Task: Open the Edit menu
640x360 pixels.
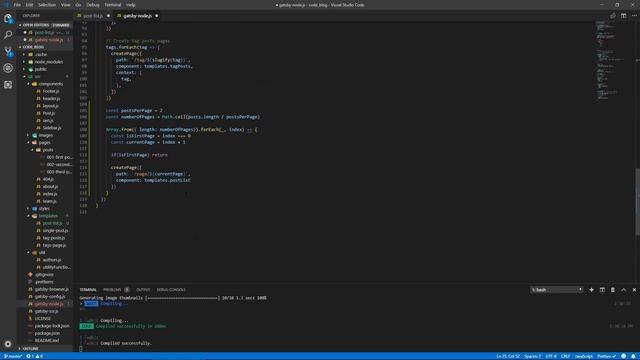Action: pos(29,5)
